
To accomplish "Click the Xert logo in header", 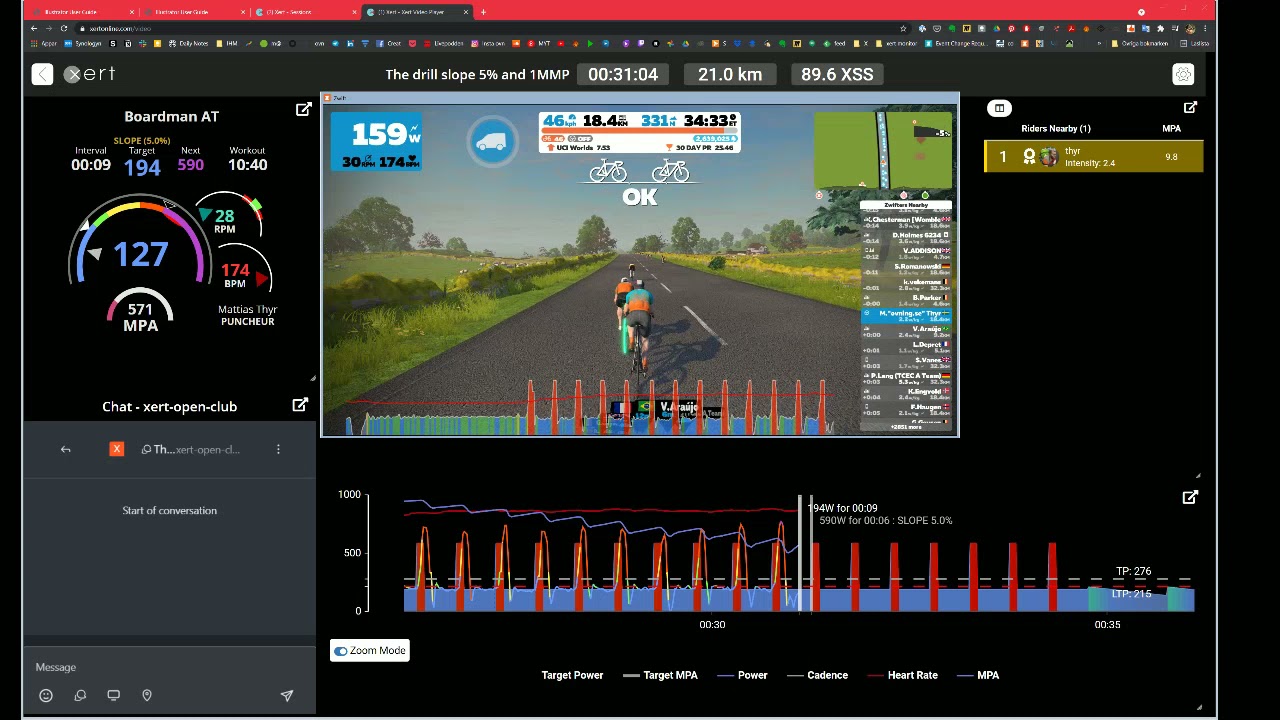I will point(90,74).
